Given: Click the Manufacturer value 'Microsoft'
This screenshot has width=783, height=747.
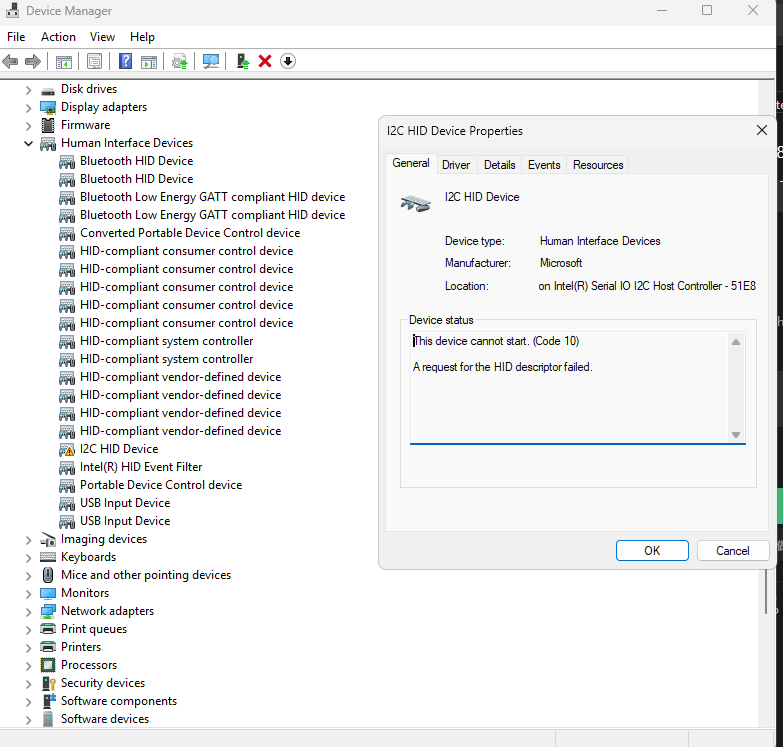Looking at the screenshot, I should pyautogui.click(x=561, y=263).
